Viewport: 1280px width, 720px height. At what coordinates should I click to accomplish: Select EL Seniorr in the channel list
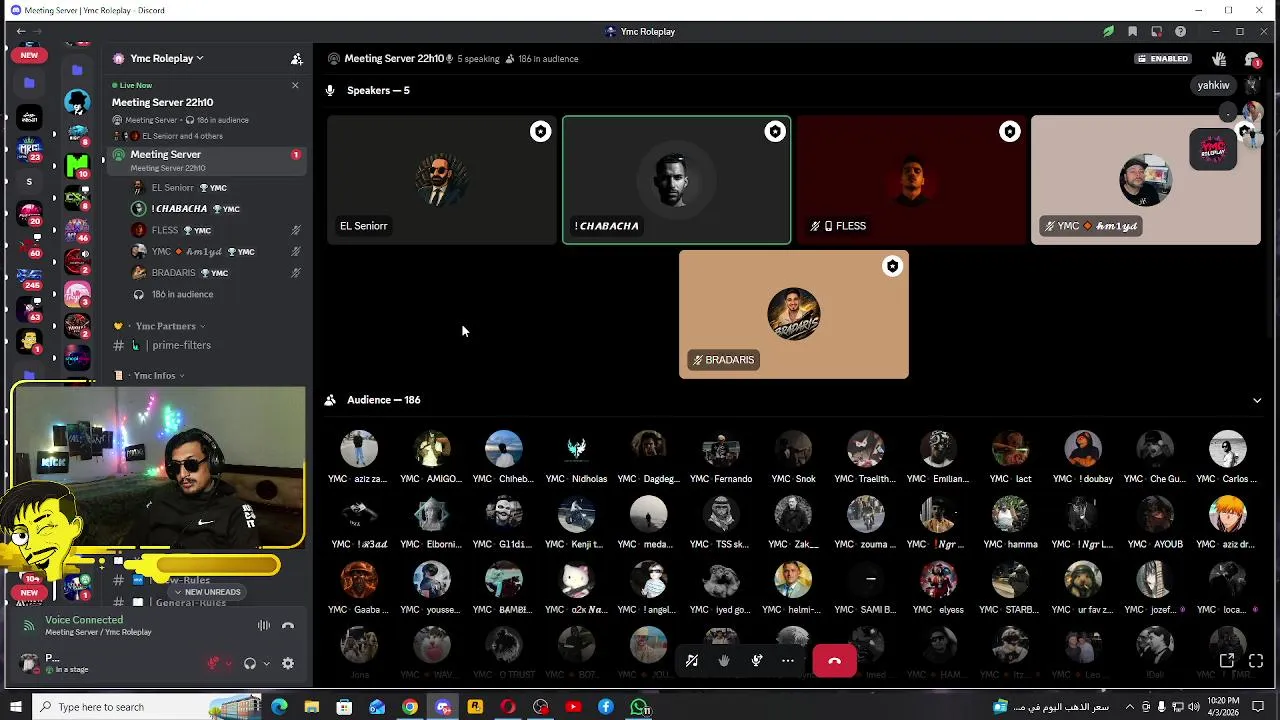[x=172, y=188]
